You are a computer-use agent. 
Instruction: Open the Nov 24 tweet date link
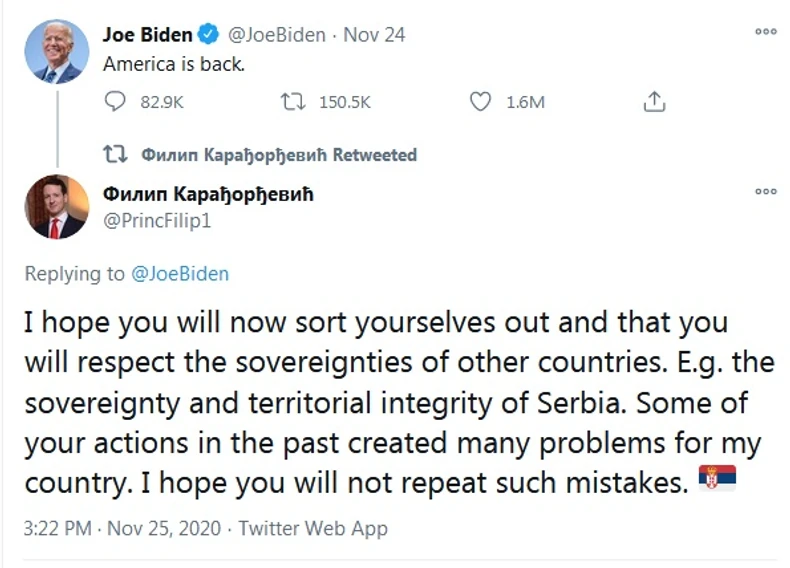(374, 35)
